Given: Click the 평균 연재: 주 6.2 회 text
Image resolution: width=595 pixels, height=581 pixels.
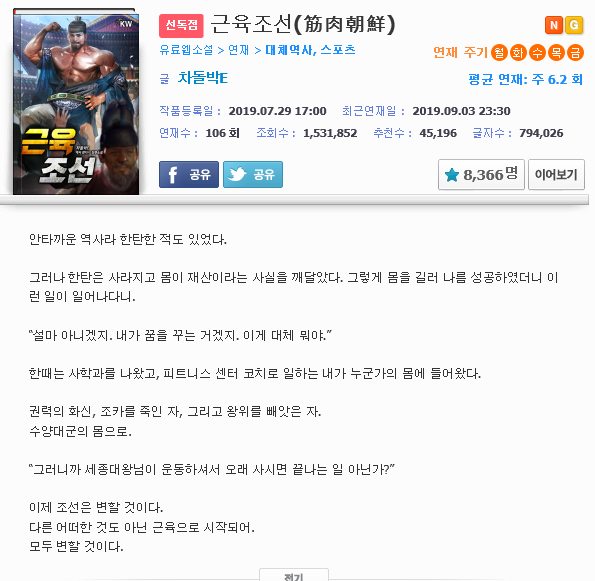Looking at the screenshot, I should click(x=526, y=79).
